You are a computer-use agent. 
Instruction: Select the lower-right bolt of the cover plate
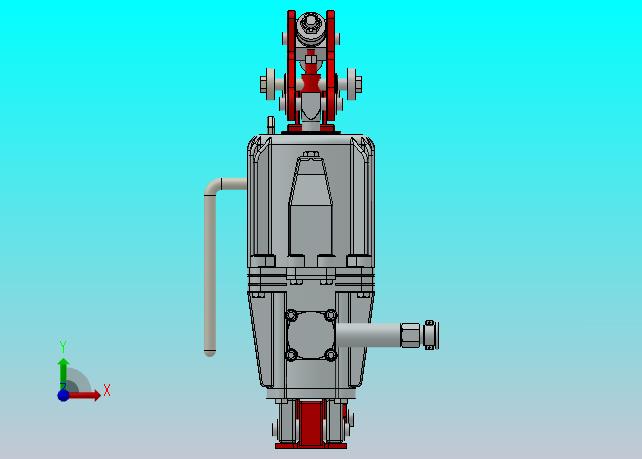pos(330,355)
